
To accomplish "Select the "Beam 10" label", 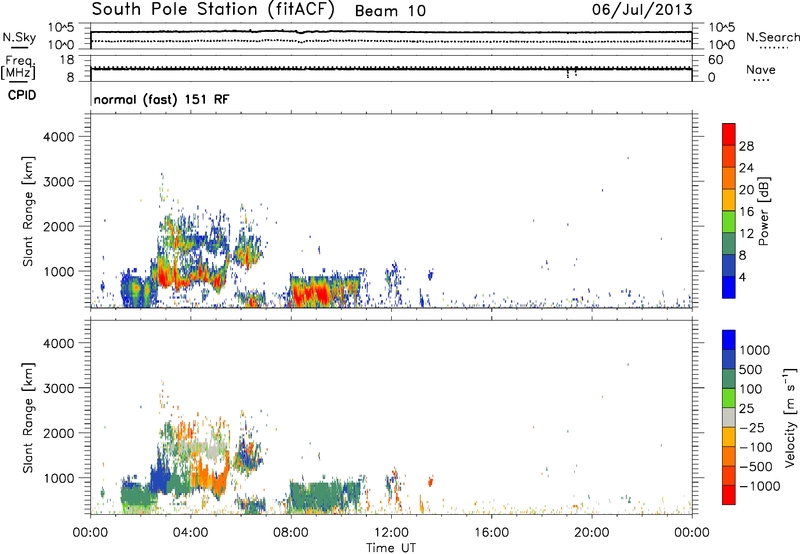I will [x=390, y=11].
